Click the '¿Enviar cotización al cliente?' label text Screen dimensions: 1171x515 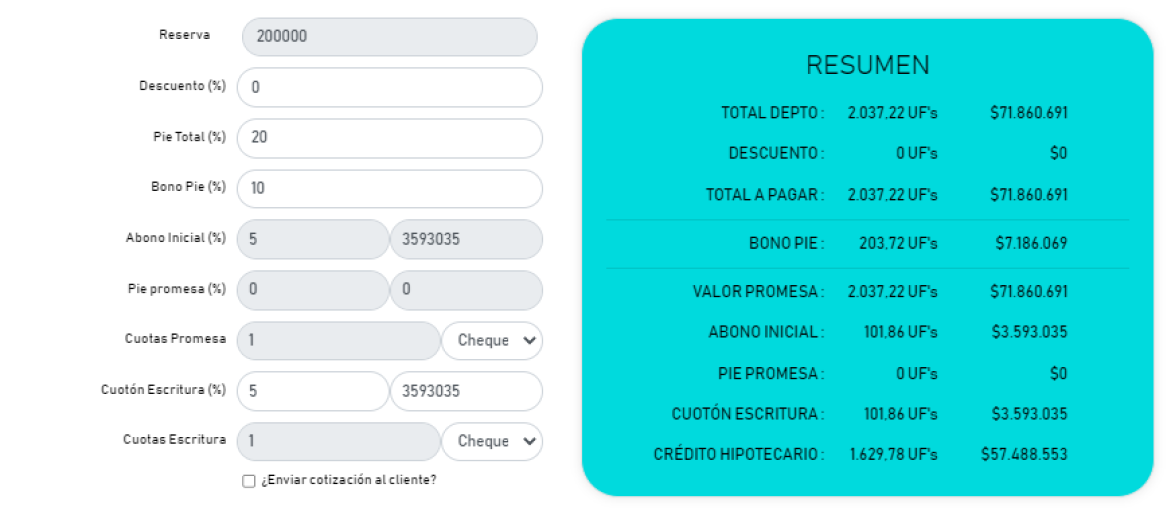pyautogui.click(x=349, y=481)
